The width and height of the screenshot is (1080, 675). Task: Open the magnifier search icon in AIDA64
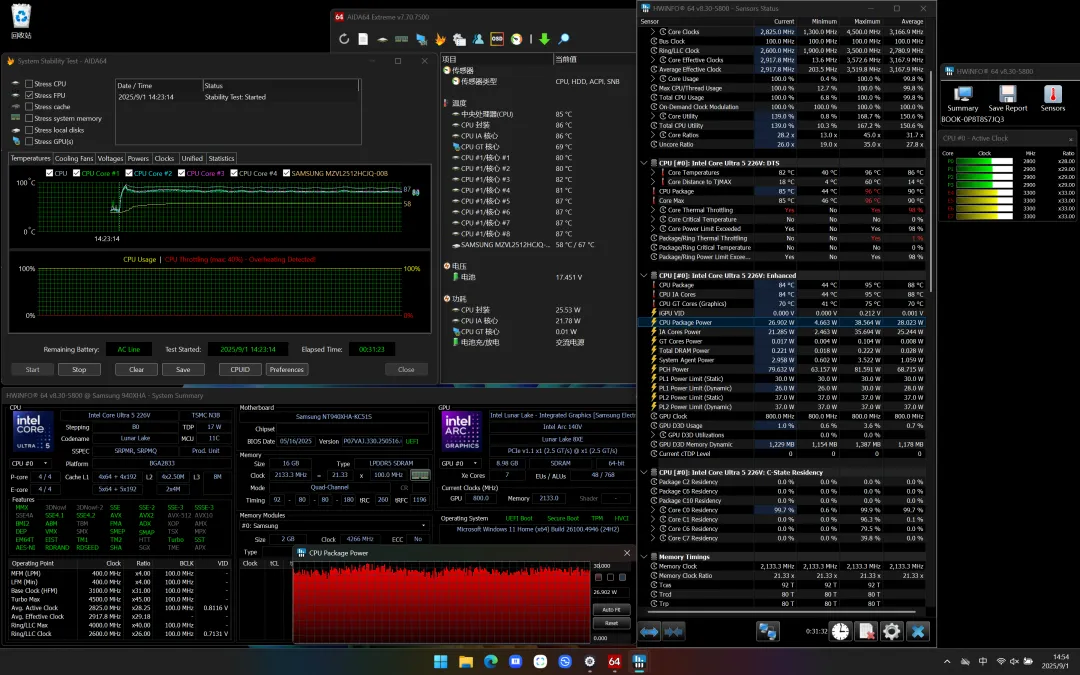click(563, 39)
